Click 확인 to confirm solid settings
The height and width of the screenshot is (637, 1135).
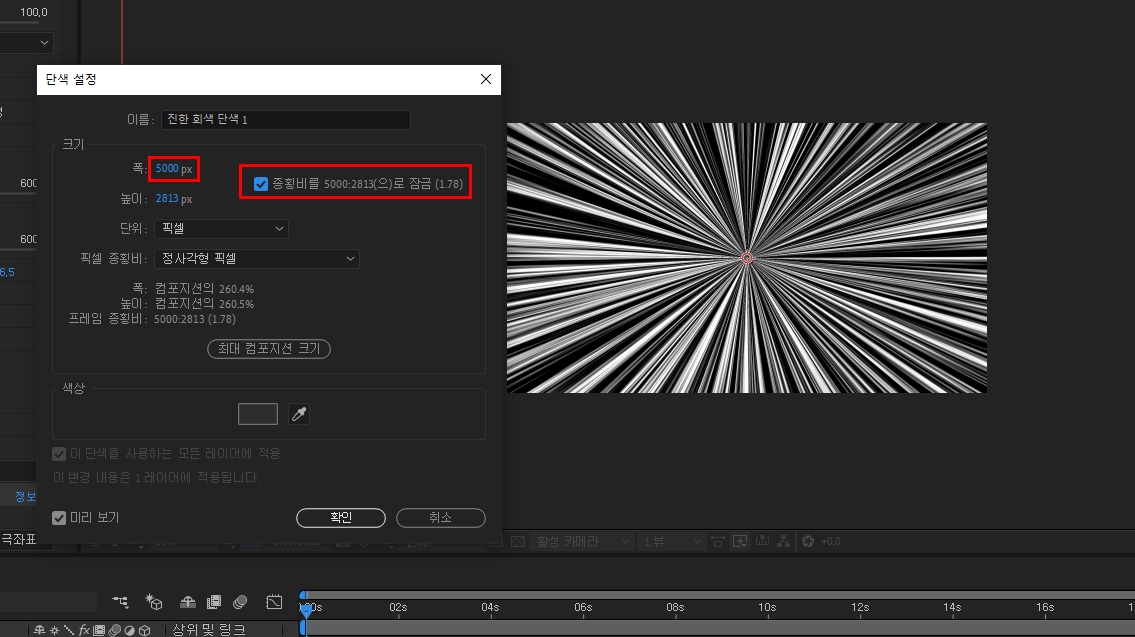coord(341,518)
